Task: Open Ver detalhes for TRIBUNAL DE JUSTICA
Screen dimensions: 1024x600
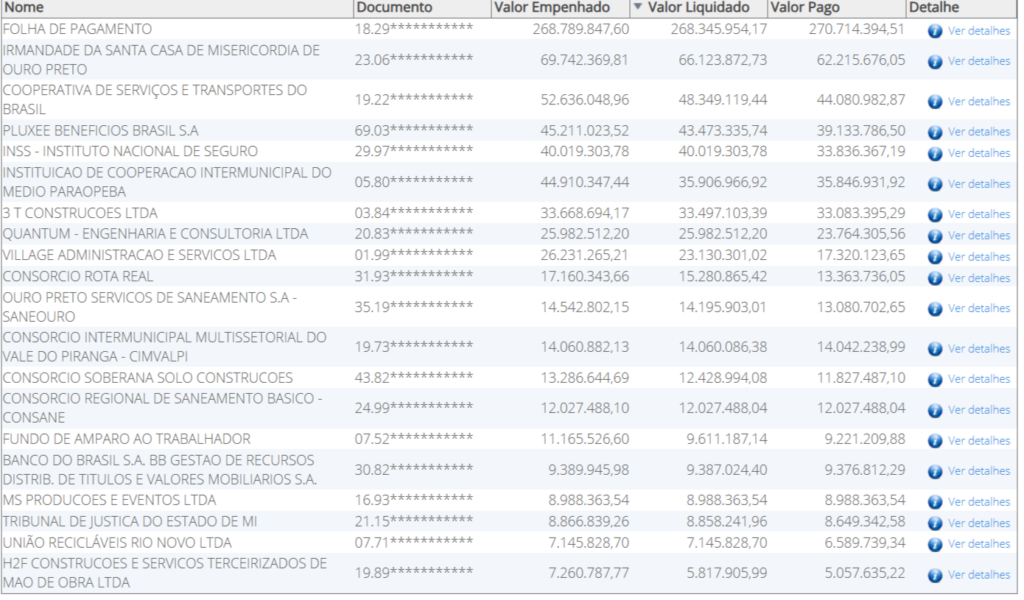Action: (979, 523)
